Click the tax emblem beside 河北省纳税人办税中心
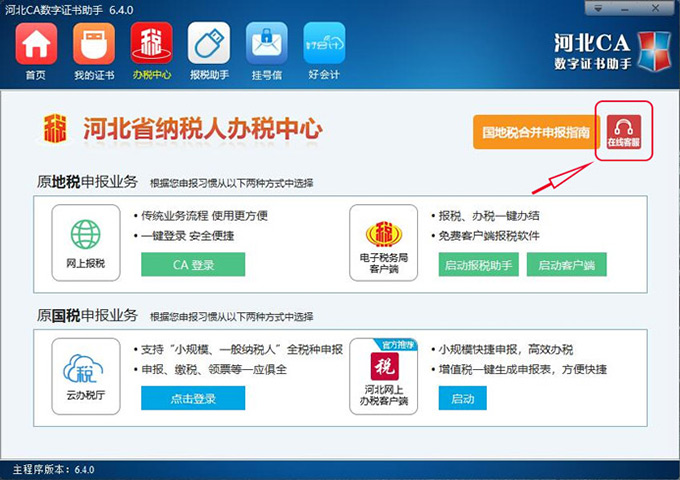This screenshot has width=680, height=480. 55,128
